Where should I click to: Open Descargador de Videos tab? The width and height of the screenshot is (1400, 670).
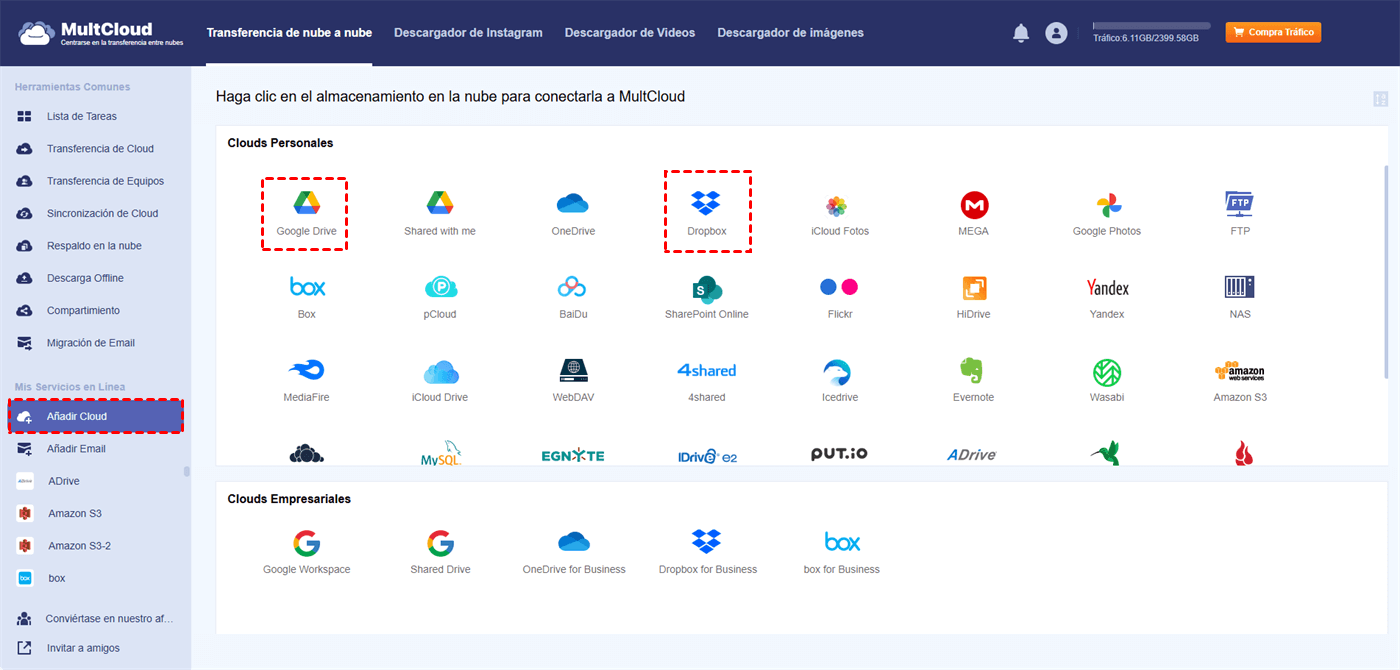coord(630,33)
